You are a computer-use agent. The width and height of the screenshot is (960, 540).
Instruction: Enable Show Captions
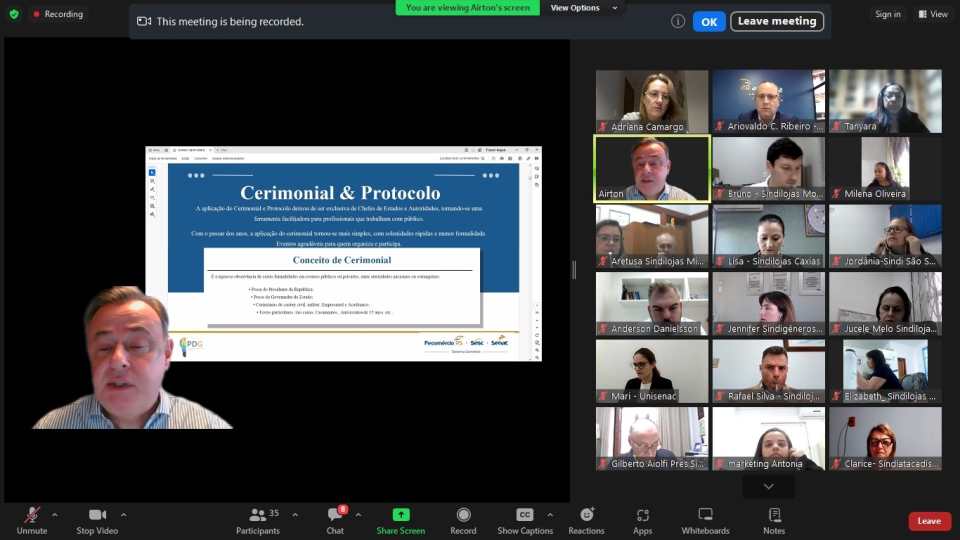[x=525, y=520]
